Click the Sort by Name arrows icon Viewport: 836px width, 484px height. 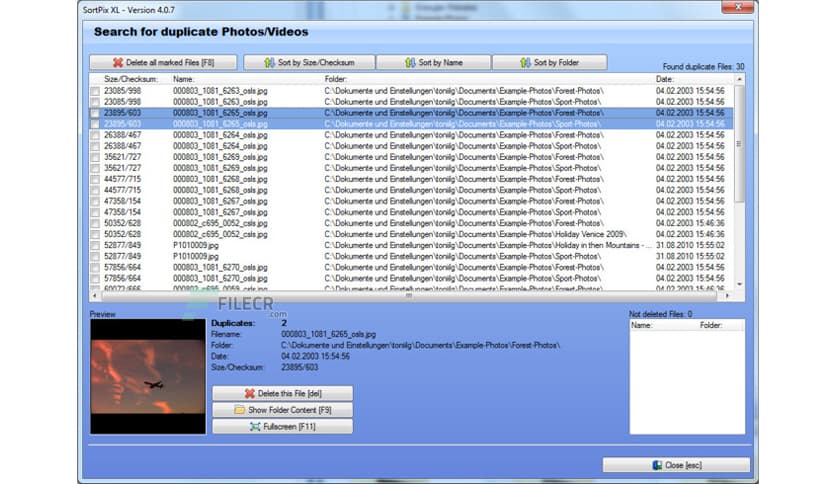pyautogui.click(x=410, y=63)
